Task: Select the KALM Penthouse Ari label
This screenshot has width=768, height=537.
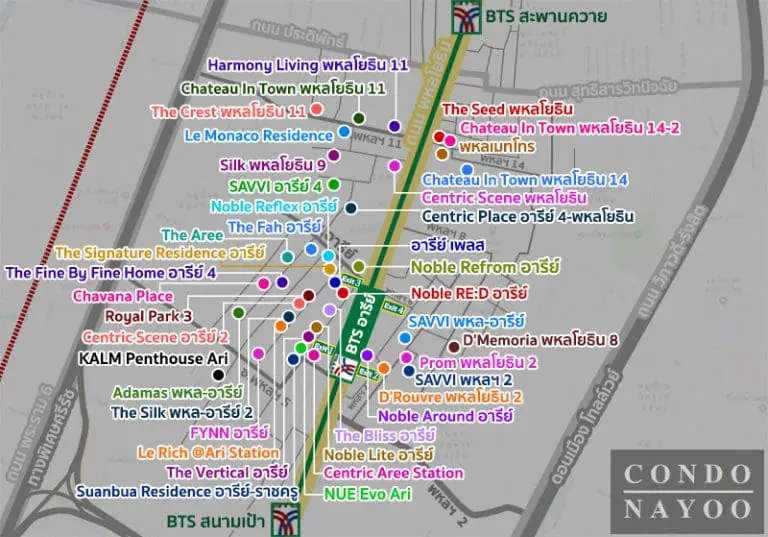Action: coord(153,359)
